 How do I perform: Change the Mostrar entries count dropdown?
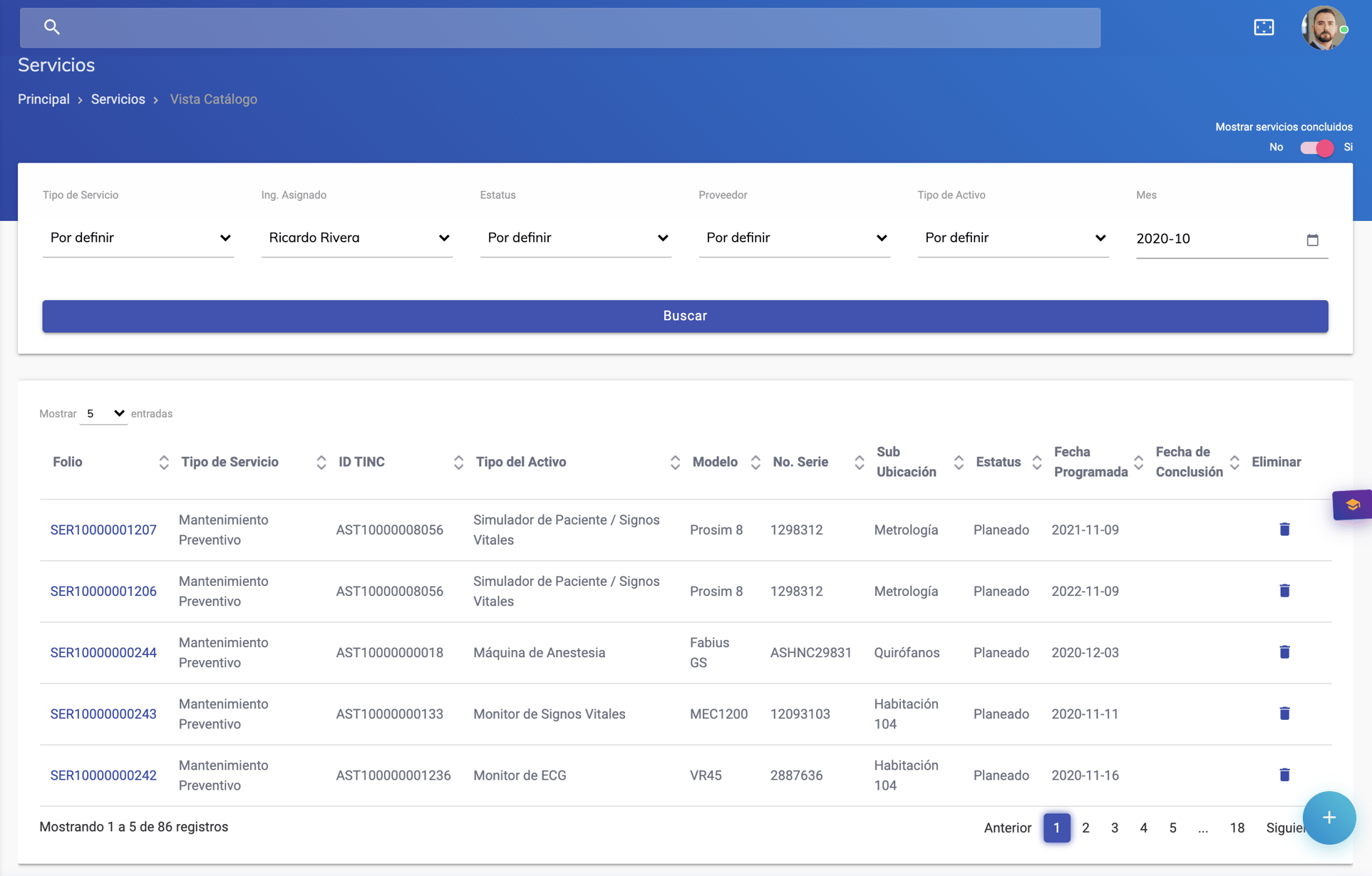(104, 413)
